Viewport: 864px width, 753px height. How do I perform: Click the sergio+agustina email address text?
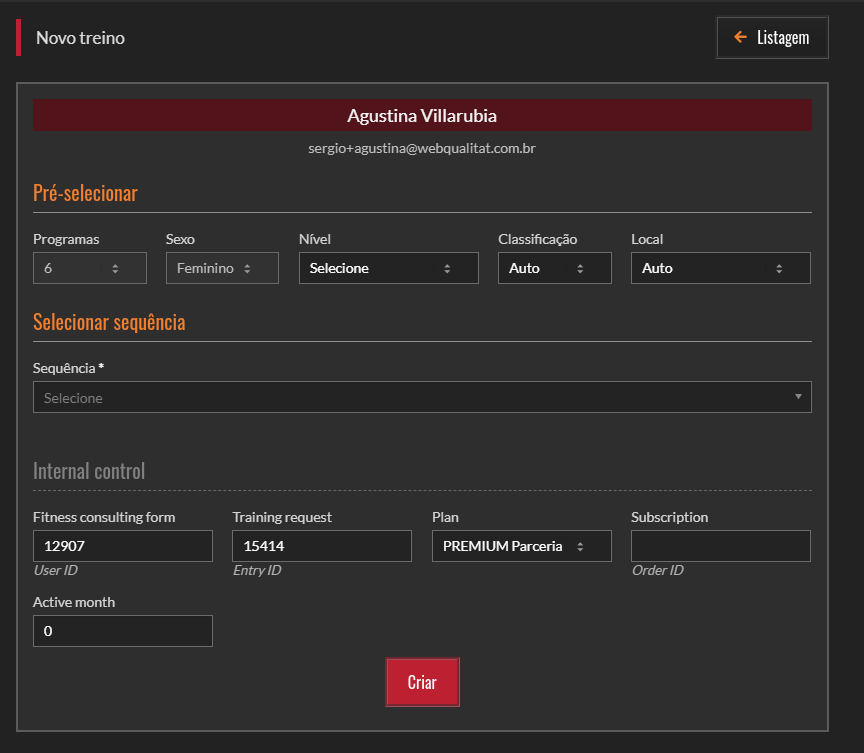coord(422,148)
